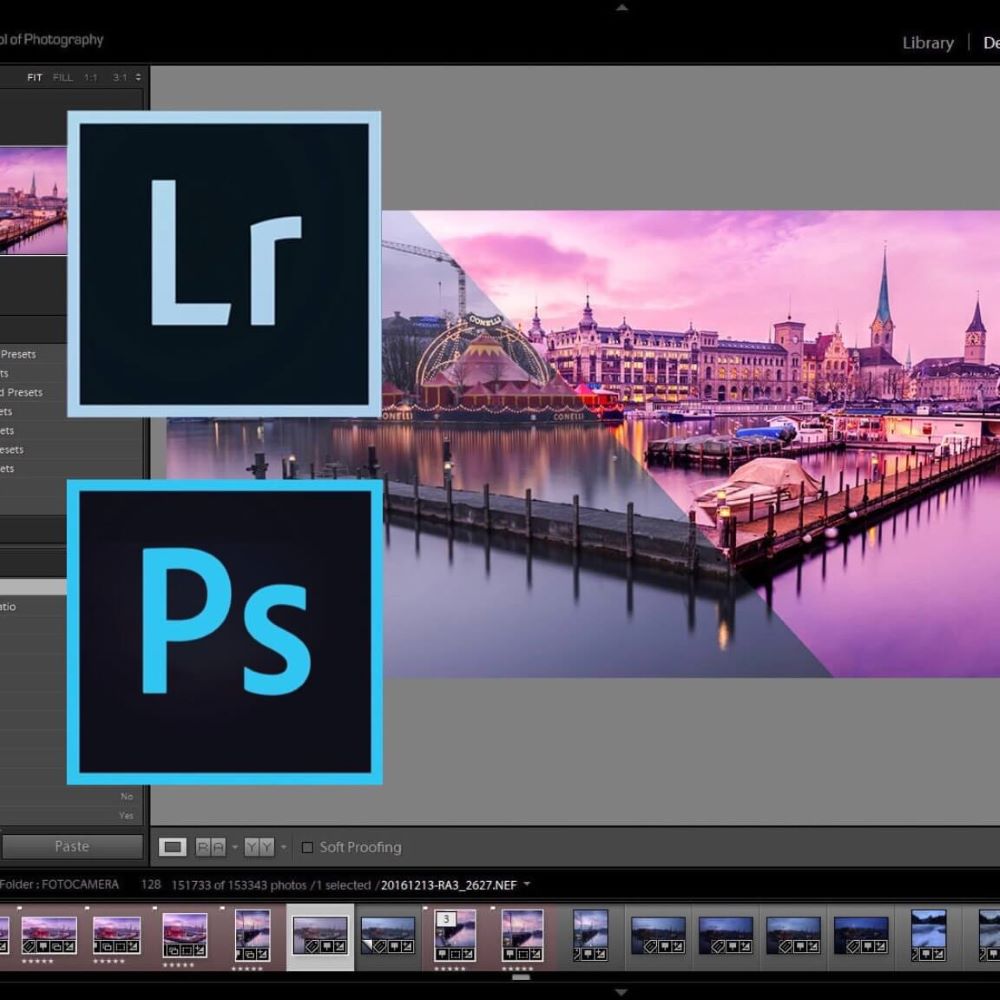Click the main photo in loupe view
Viewport: 1000px width, 1000px height.
[691, 444]
